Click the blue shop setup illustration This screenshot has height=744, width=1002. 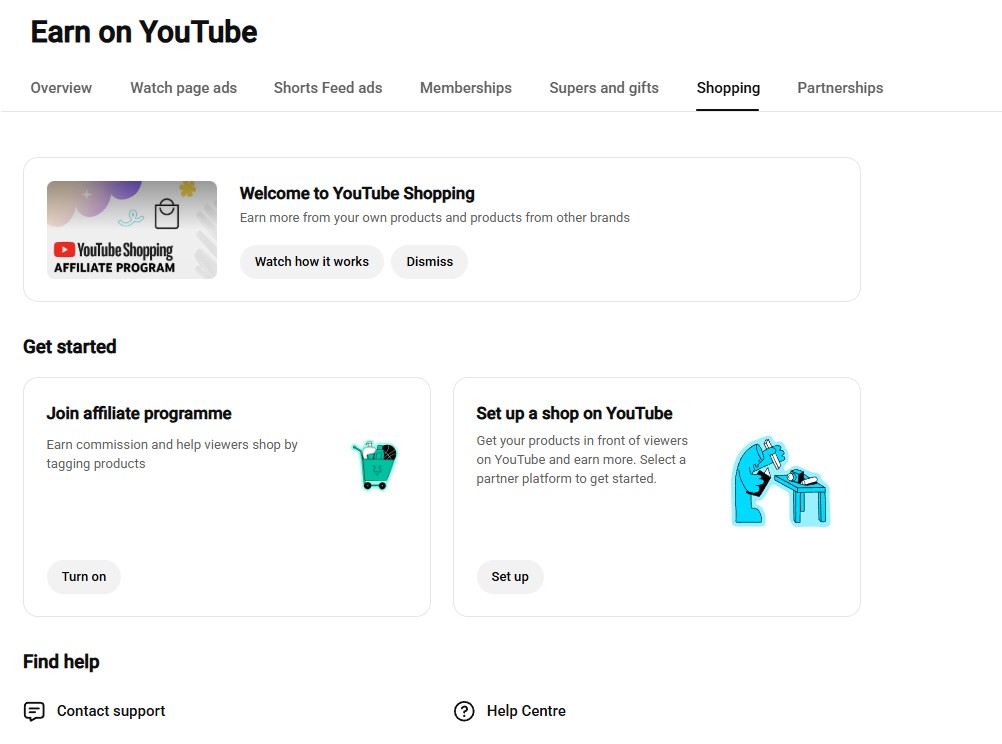click(780, 482)
